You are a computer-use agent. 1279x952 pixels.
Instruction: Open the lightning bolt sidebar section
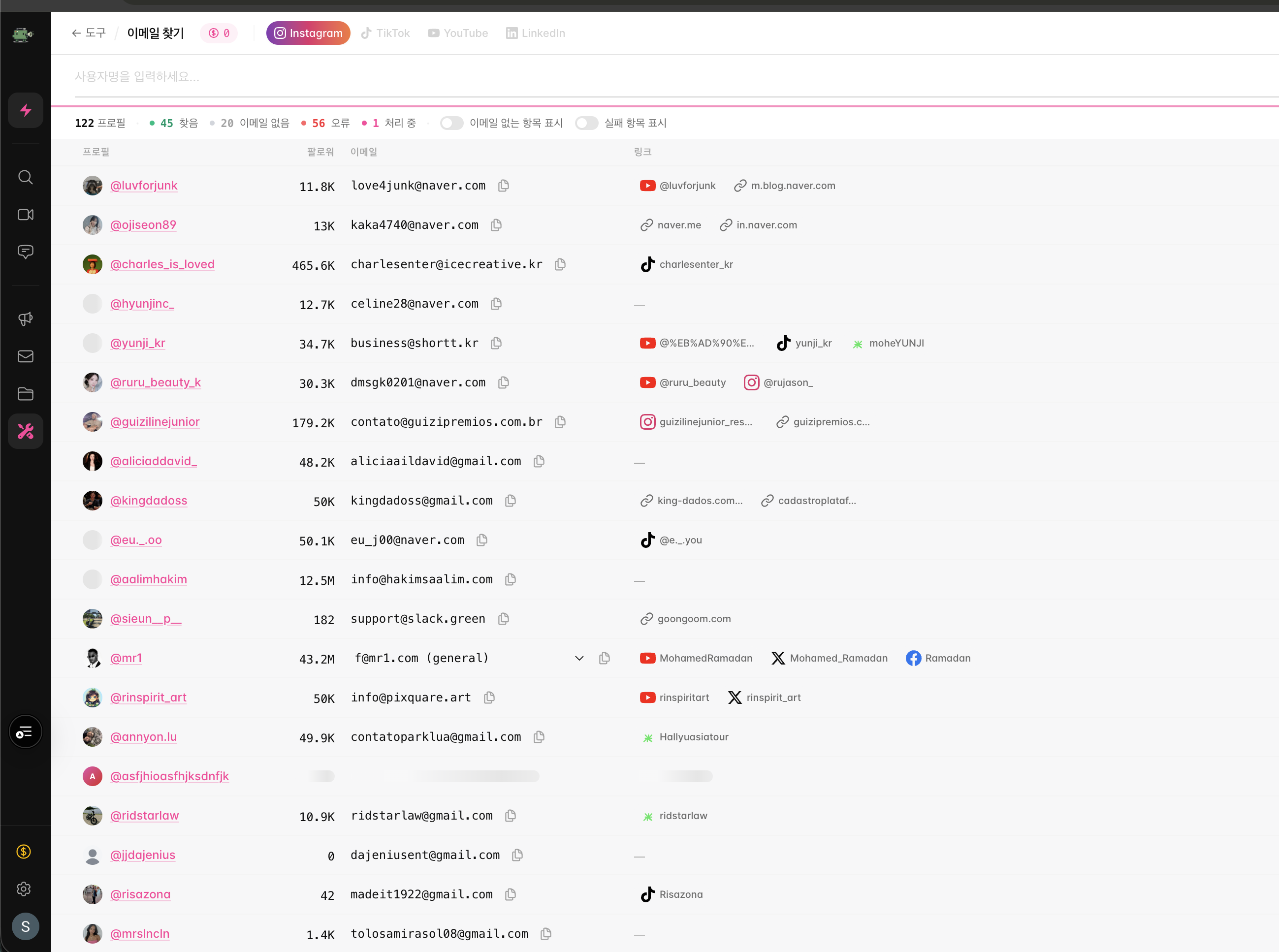(x=26, y=110)
